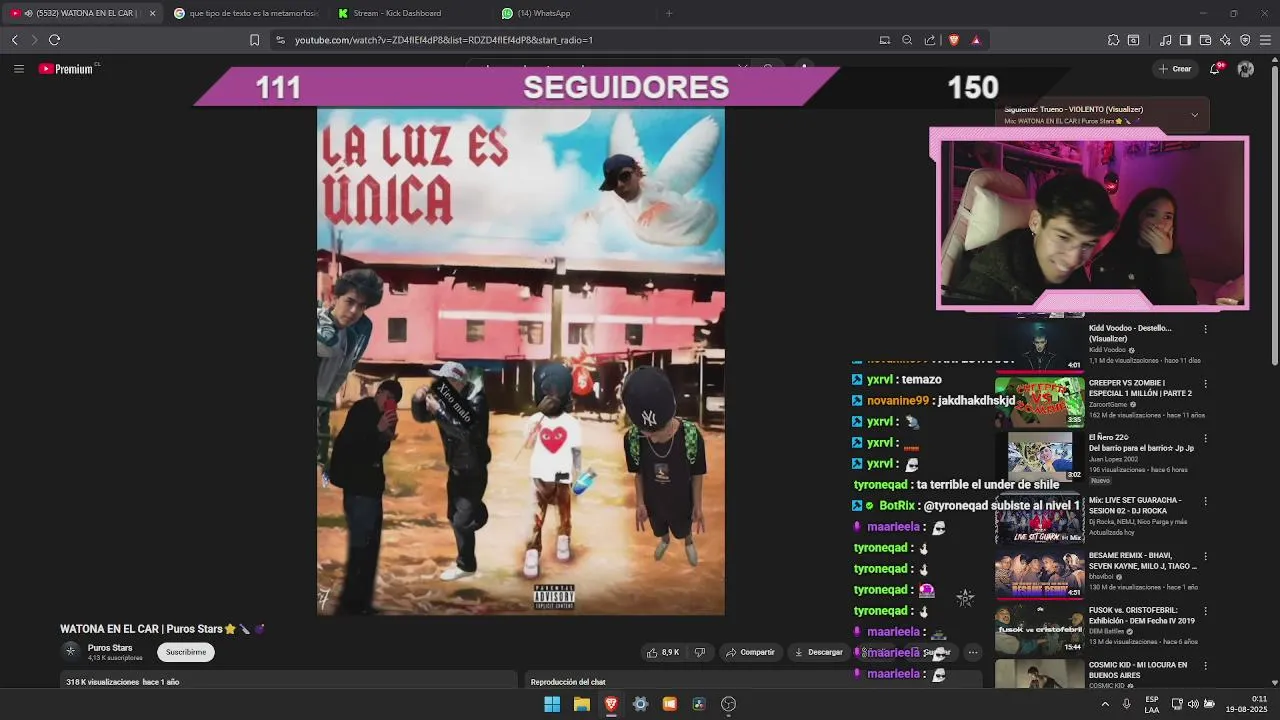Viewport: 1280px width, 720px height.
Task: Dislike the video with thumbs-down button
Action: [x=700, y=652]
